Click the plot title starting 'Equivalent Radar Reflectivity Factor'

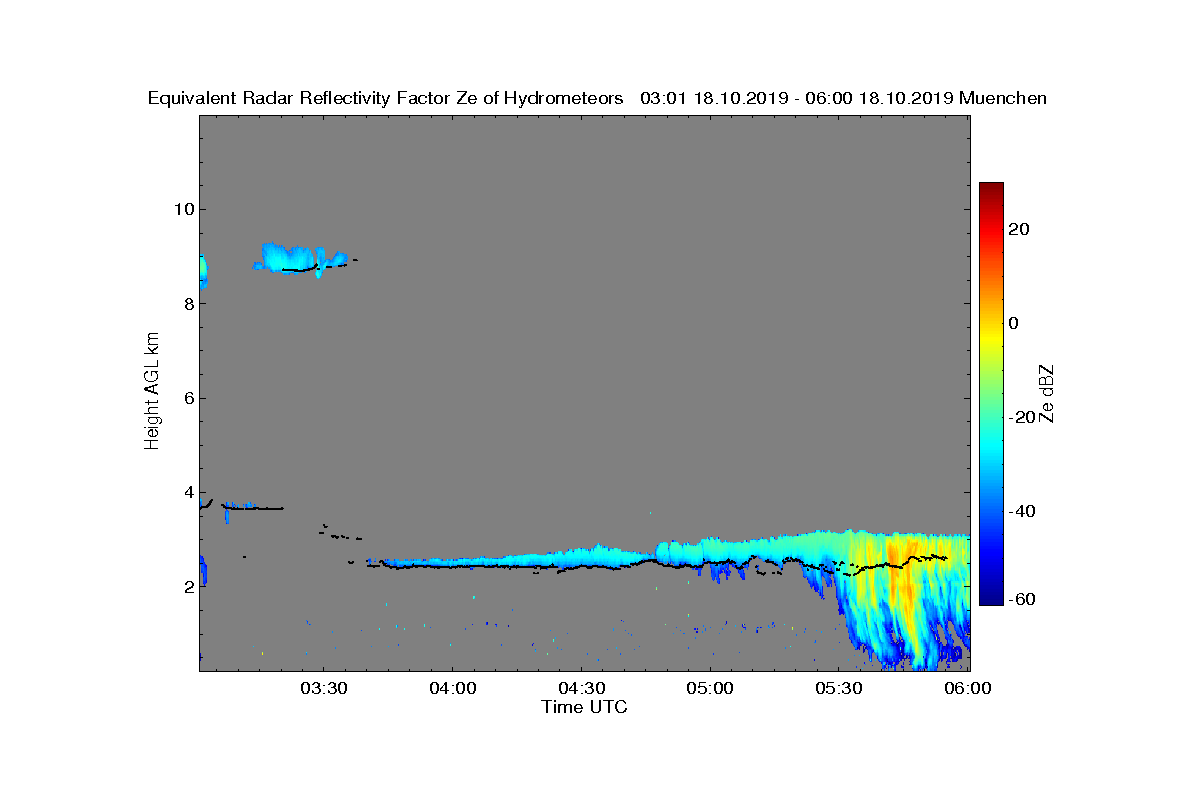(x=597, y=98)
